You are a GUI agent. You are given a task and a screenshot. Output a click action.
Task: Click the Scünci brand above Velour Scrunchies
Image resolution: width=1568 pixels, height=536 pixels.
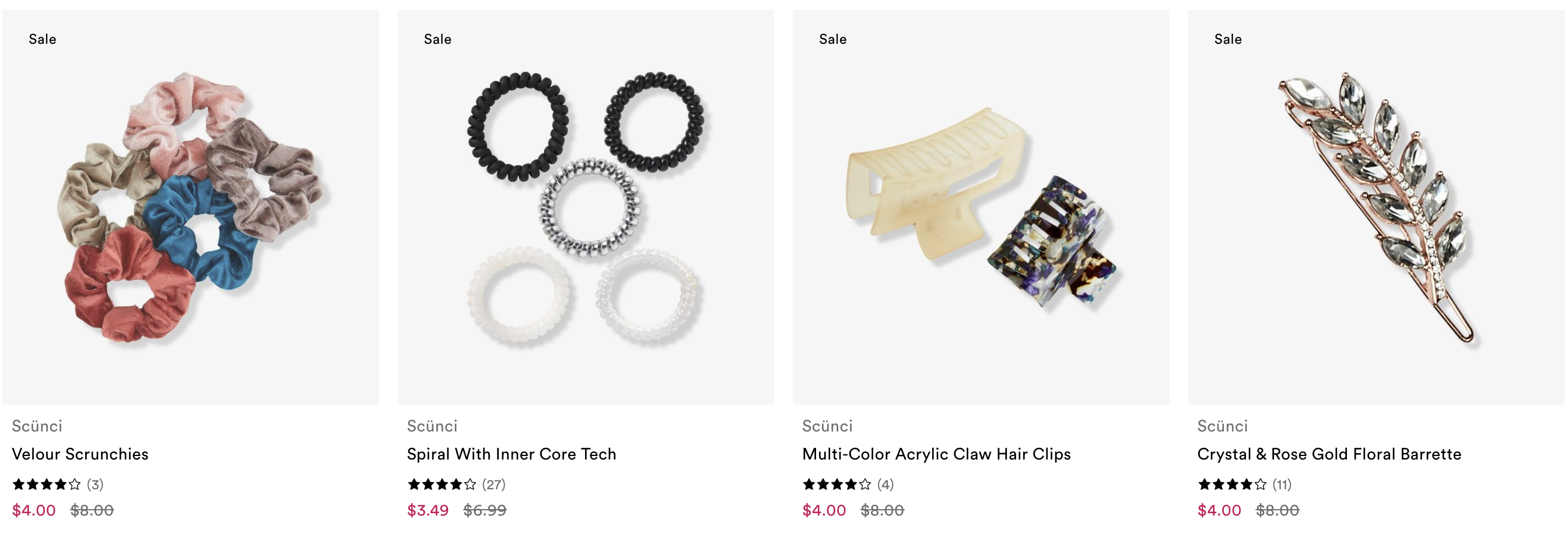pyautogui.click(x=37, y=426)
